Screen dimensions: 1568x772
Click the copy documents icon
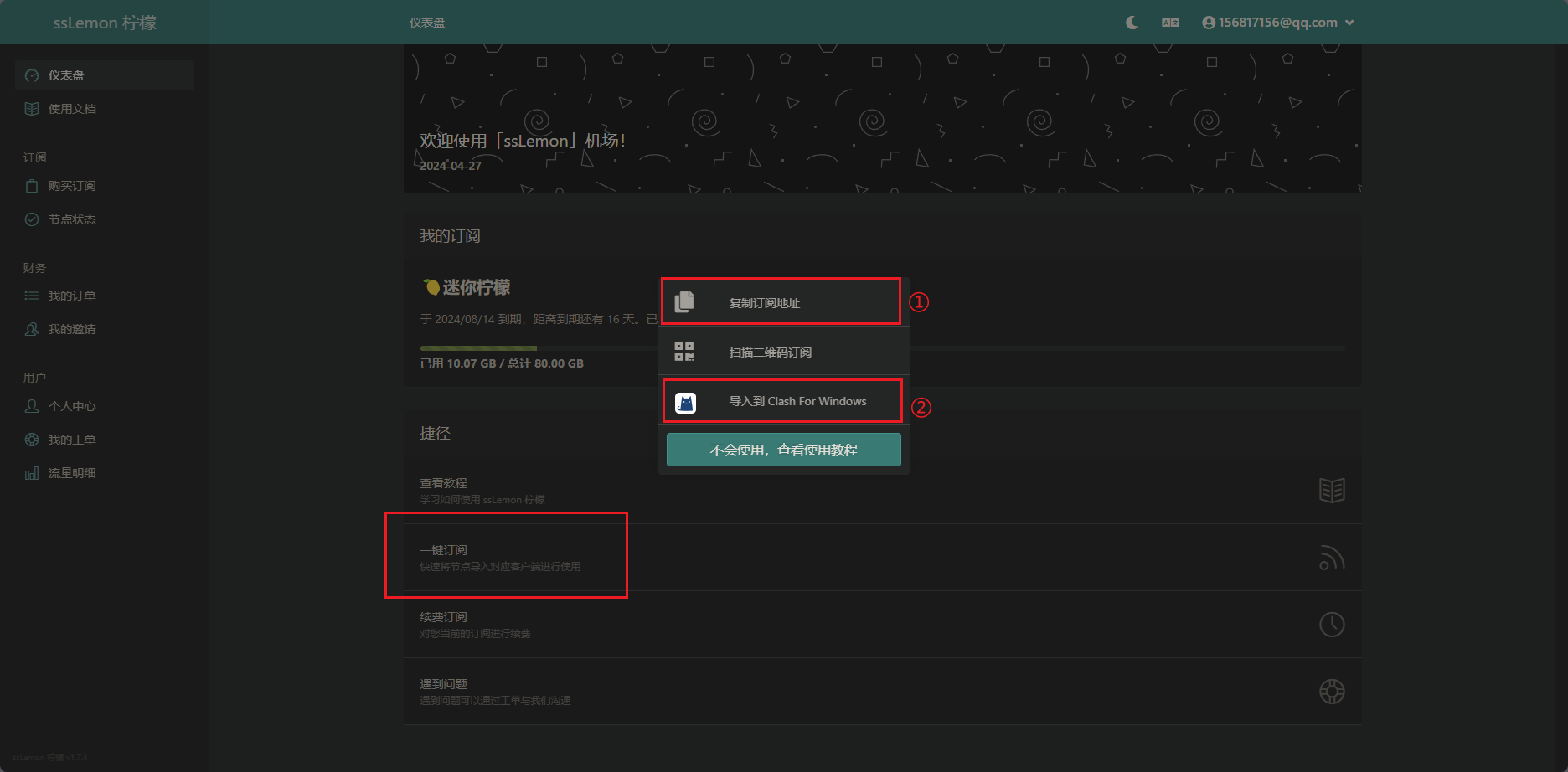(684, 301)
